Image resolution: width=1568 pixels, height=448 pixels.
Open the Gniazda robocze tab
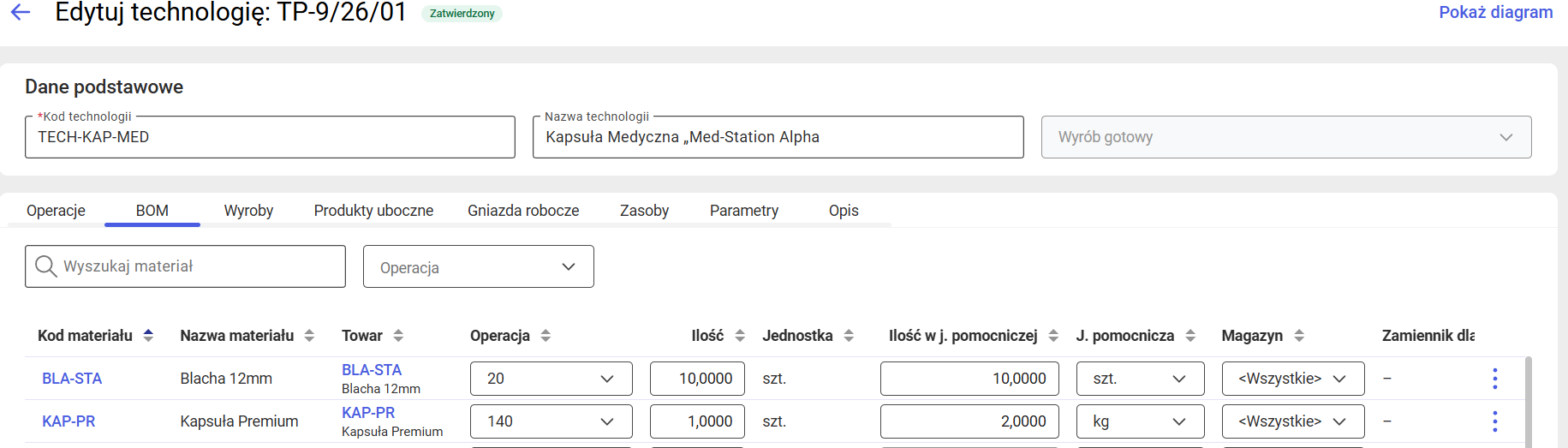pyautogui.click(x=523, y=211)
